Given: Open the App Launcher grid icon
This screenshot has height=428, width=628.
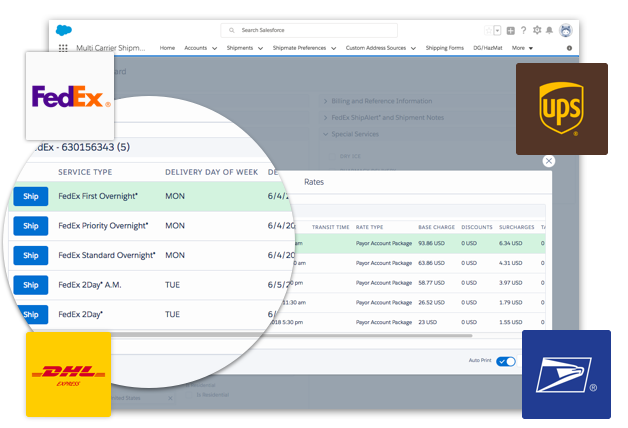Looking at the screenshot, I should tap(63, 48).
